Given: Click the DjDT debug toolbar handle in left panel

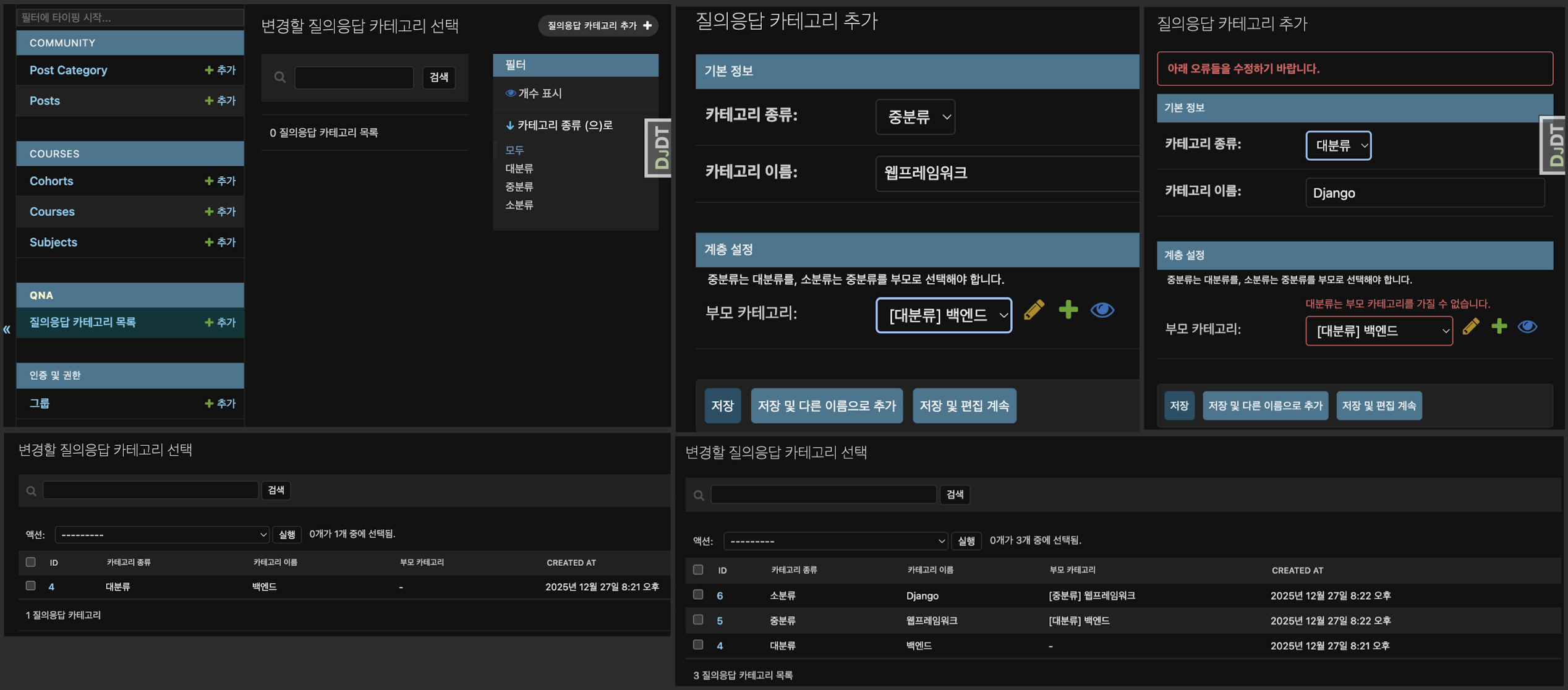Looking at the screenshot, I should click(659, 148).
